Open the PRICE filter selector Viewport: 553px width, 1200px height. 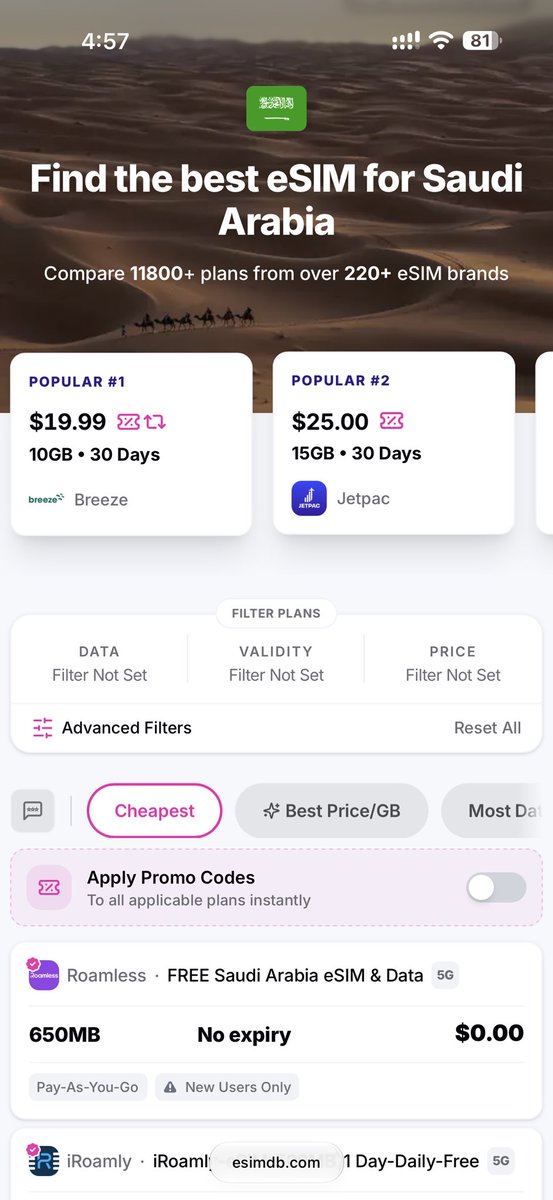453,663
